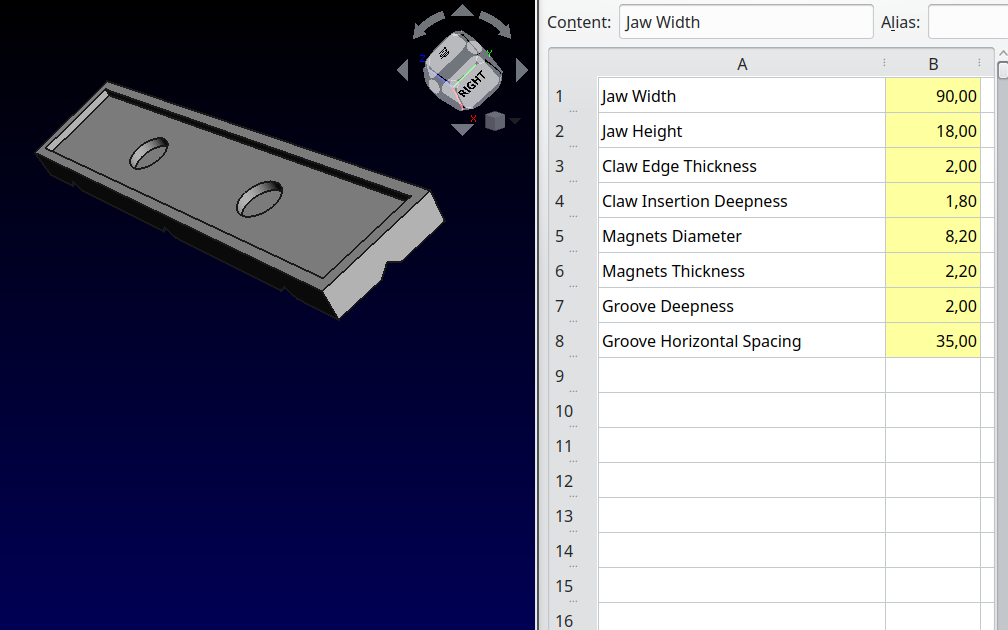This screenshot has height=630, width=1008.
Task: Click the left magnet hole on the 3D jaw model
Action: 149,153
